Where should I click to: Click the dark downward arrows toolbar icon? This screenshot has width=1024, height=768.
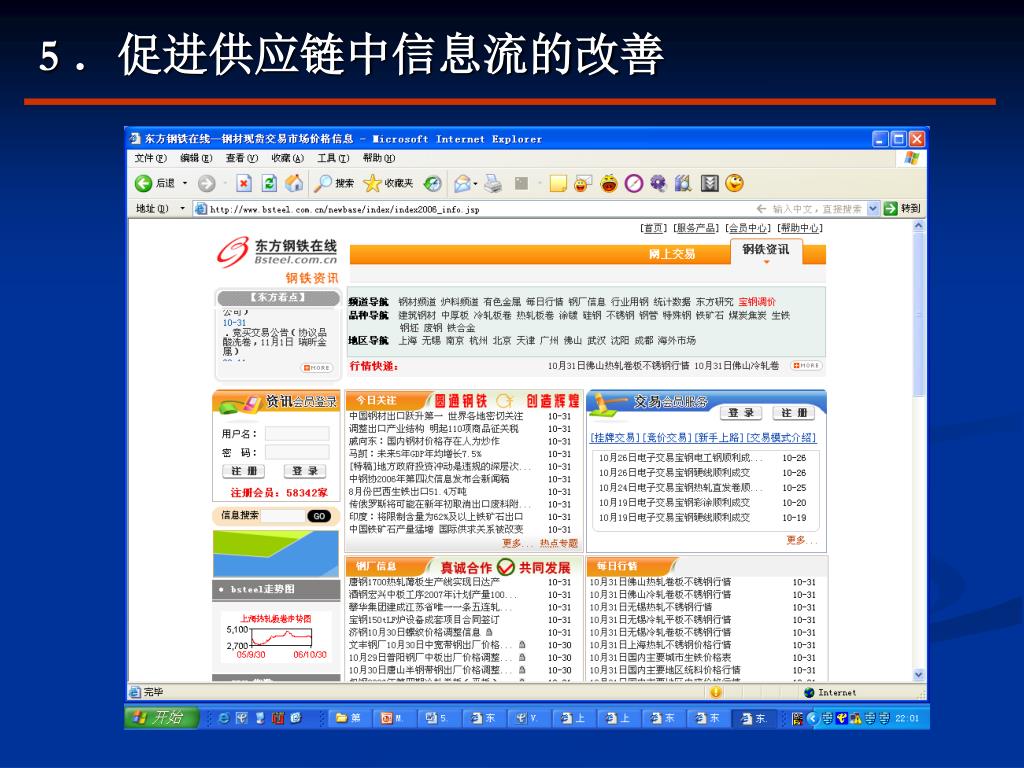click(x=709, y=184)
